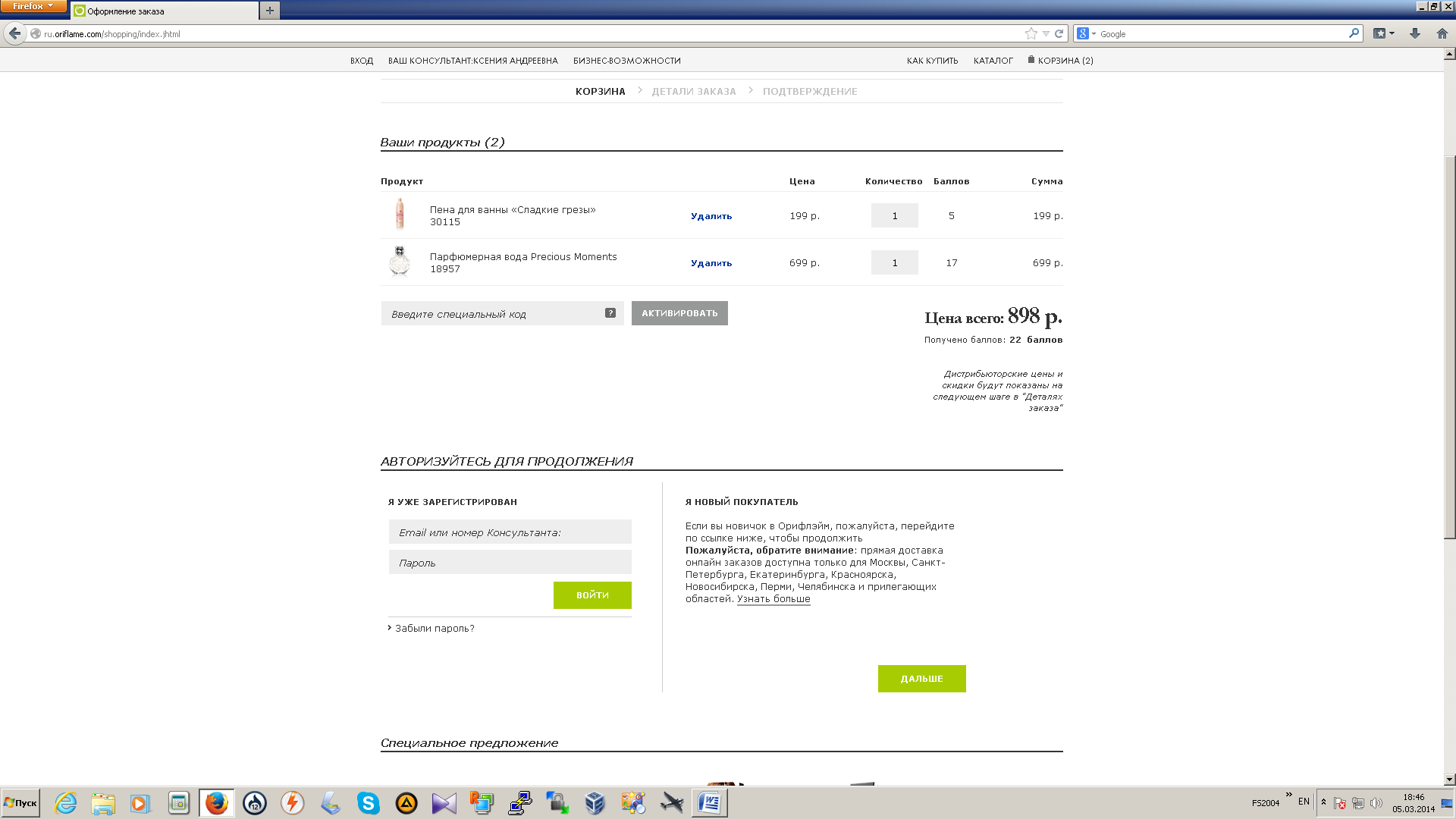Open the КАТАЛОГ menu item
The height and width of the screenshot is (819, 1456).
coord(993,61)
